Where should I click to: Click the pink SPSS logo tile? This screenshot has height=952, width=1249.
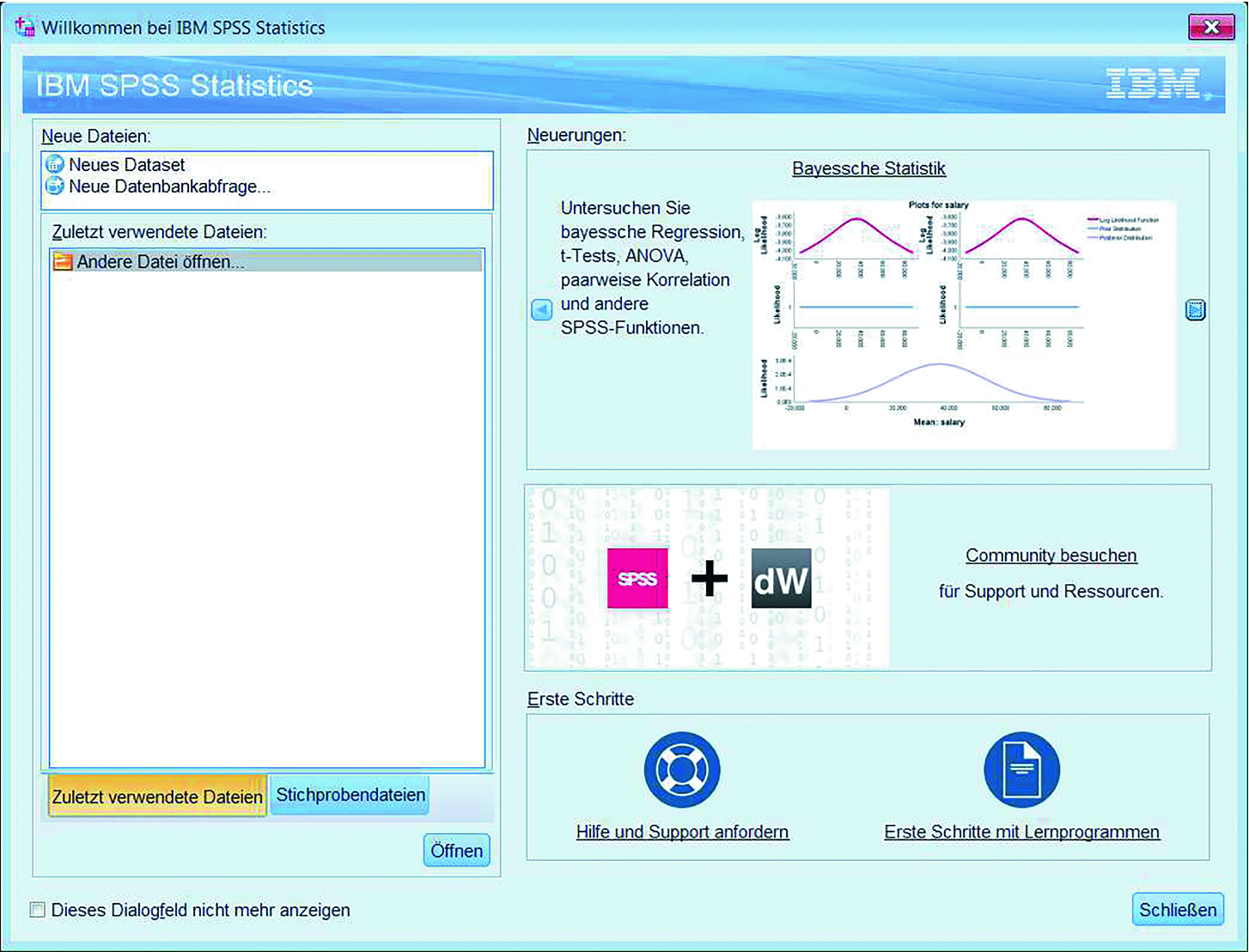(x=637, y=578)
